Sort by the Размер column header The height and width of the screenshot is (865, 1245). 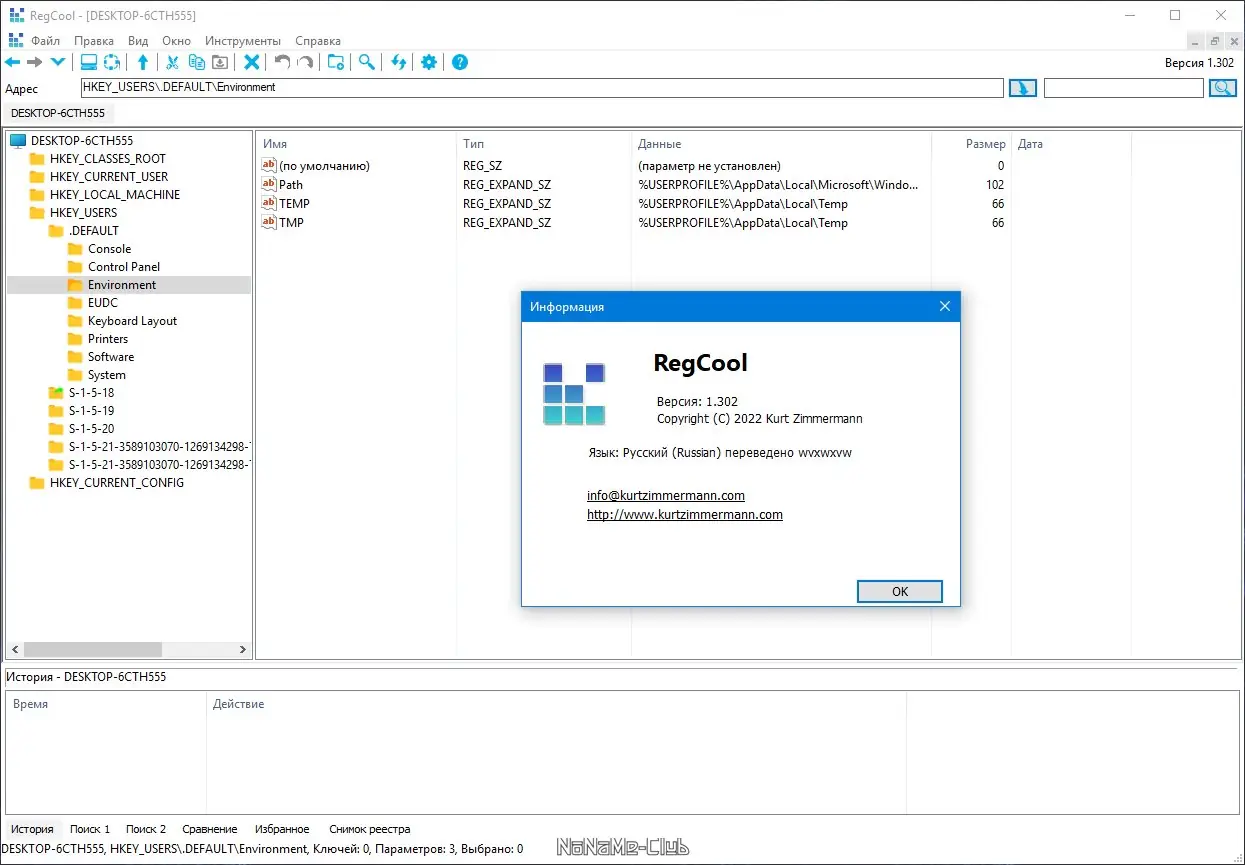(x=971, y=144)
